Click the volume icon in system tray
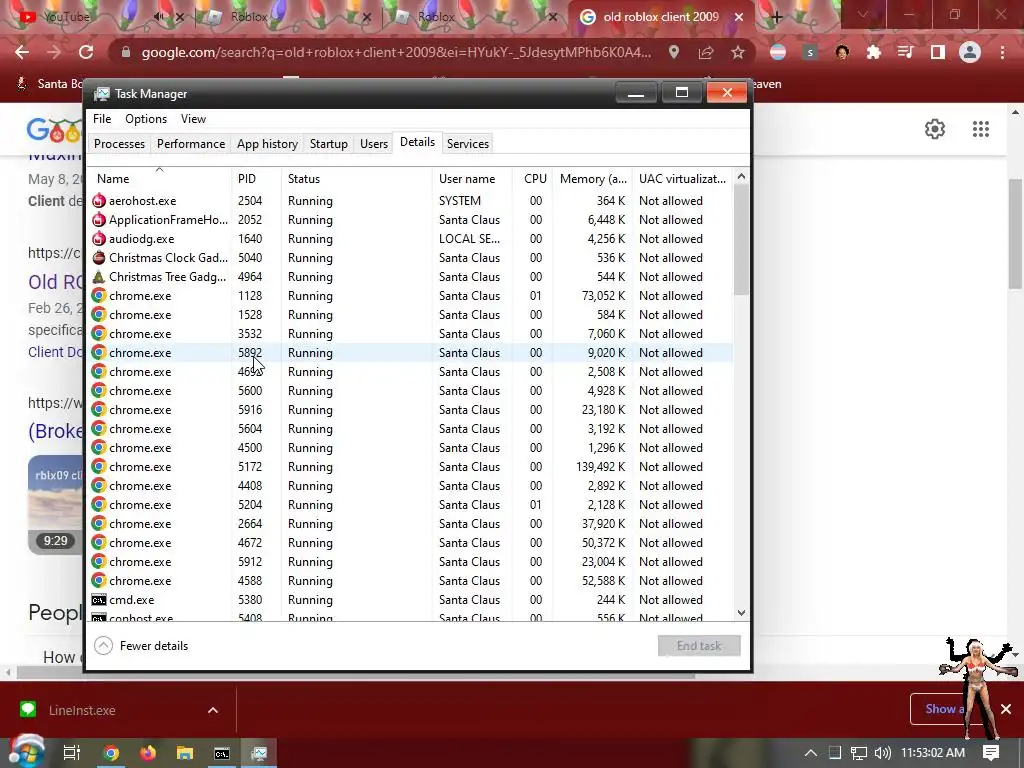This screenshot has width=1024, height=768. 883,753
